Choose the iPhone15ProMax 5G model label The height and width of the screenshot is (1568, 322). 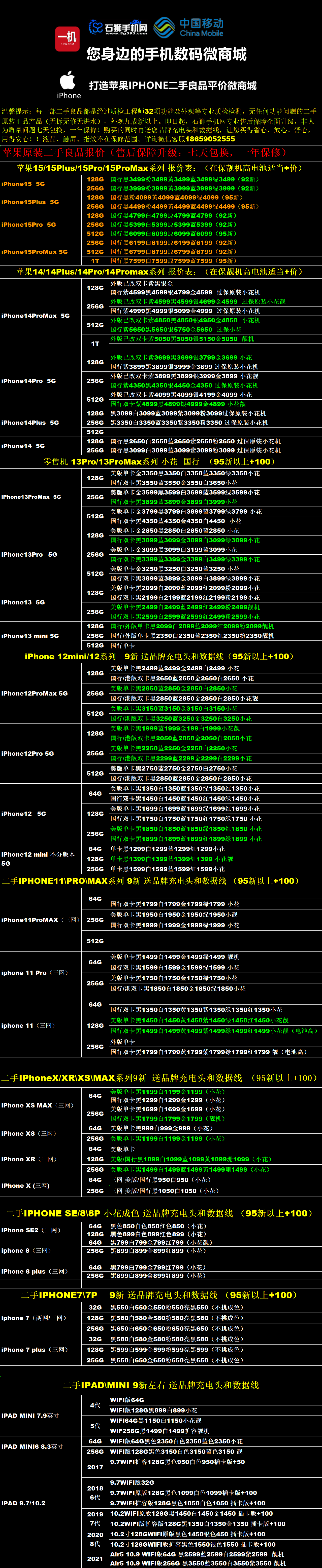(x=35, y=251)
